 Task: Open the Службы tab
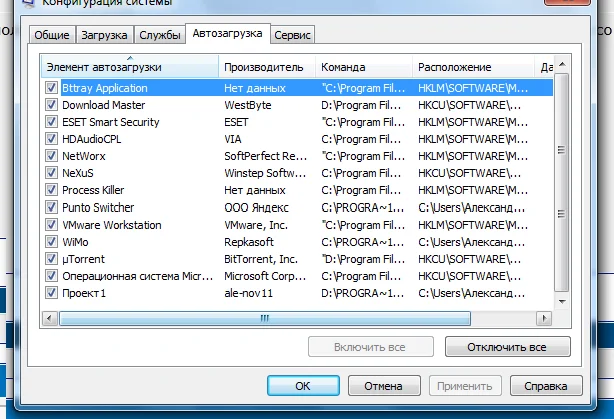(160, 35)
